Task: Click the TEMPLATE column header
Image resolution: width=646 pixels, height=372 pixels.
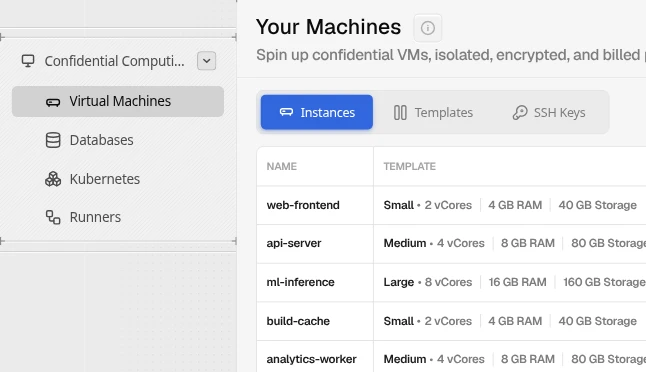Action: click(x=410, y=166)
